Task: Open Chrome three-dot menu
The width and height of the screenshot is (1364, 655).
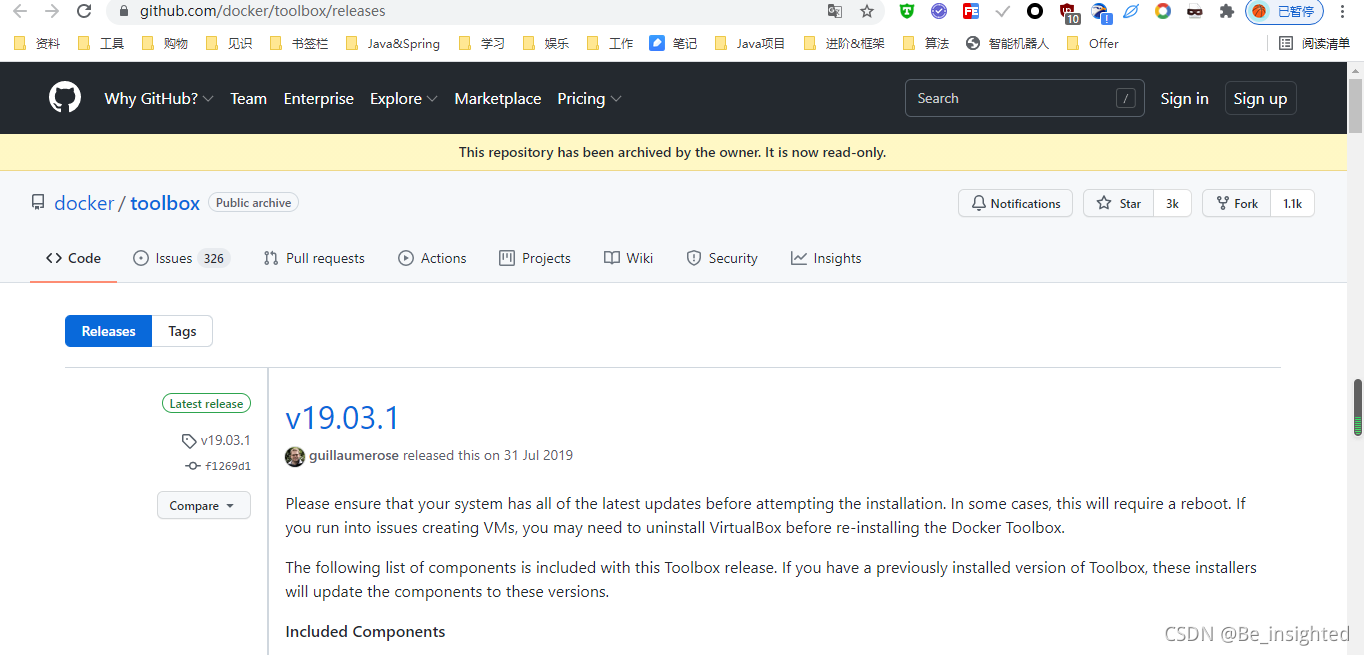Action: (1343, 11)
